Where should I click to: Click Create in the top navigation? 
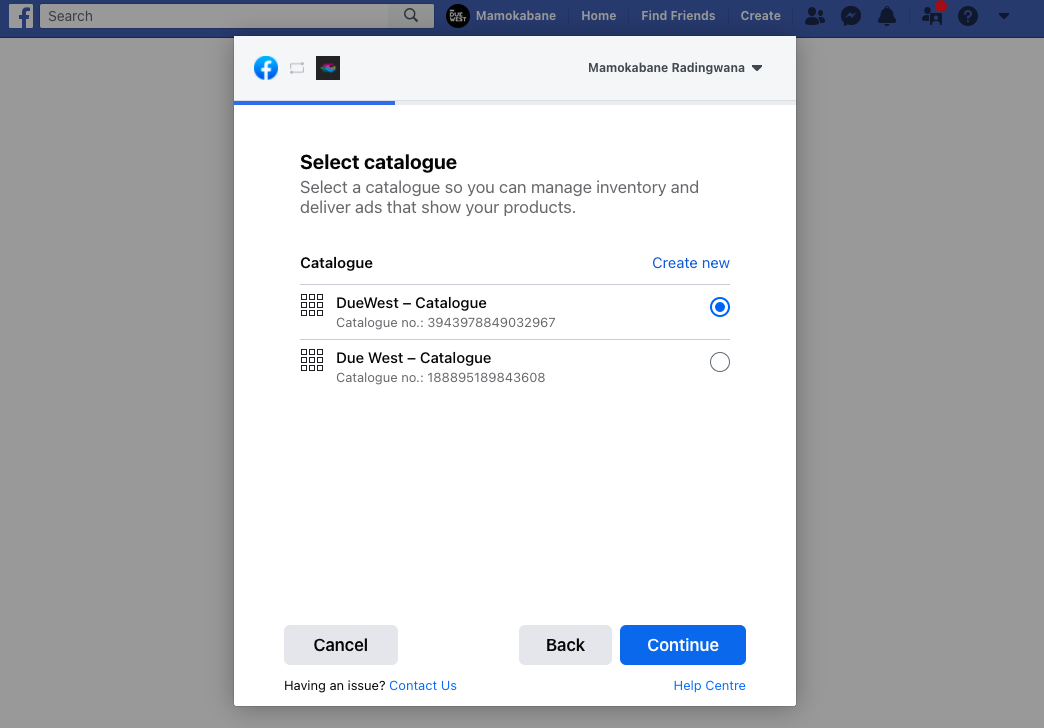[760, 16]
